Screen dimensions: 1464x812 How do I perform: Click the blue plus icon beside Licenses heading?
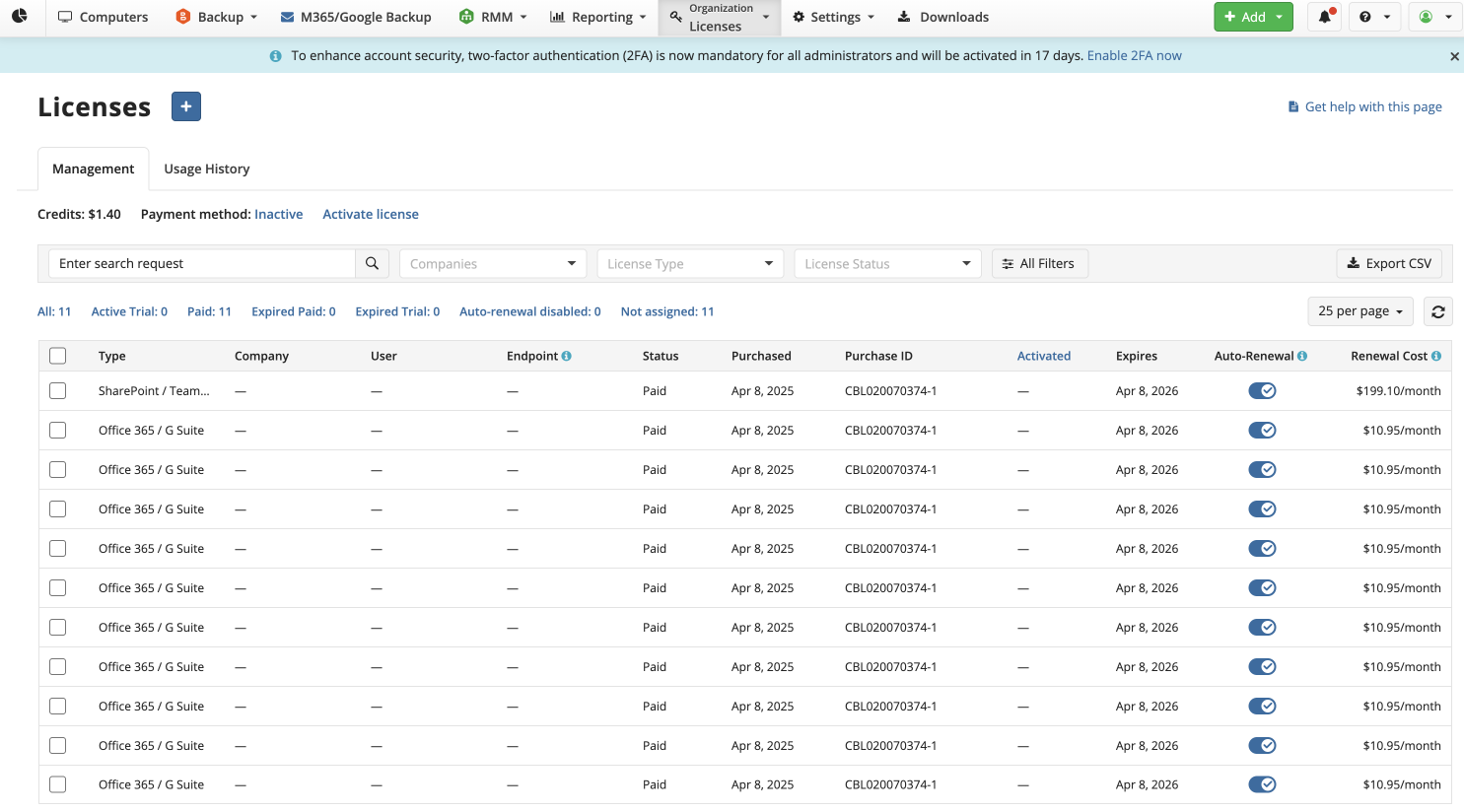pos(185,105)
